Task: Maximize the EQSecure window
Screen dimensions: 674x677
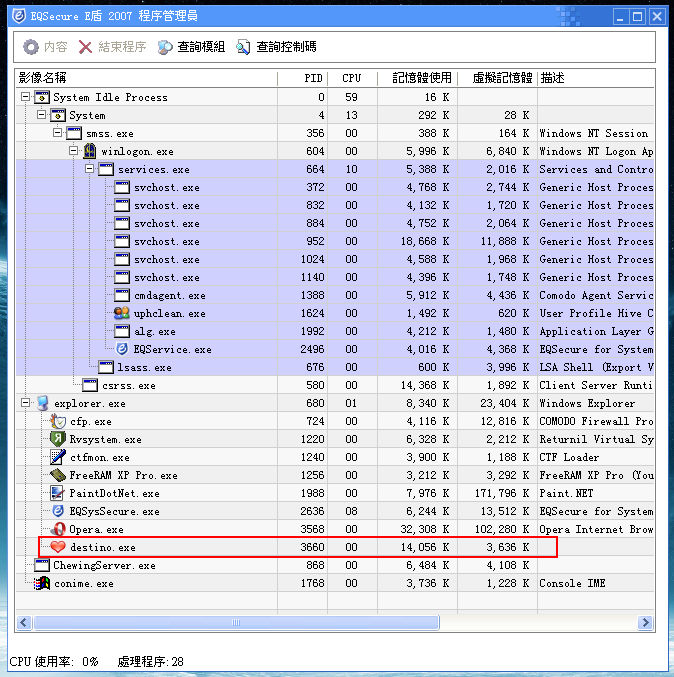Action: point(637,17)
